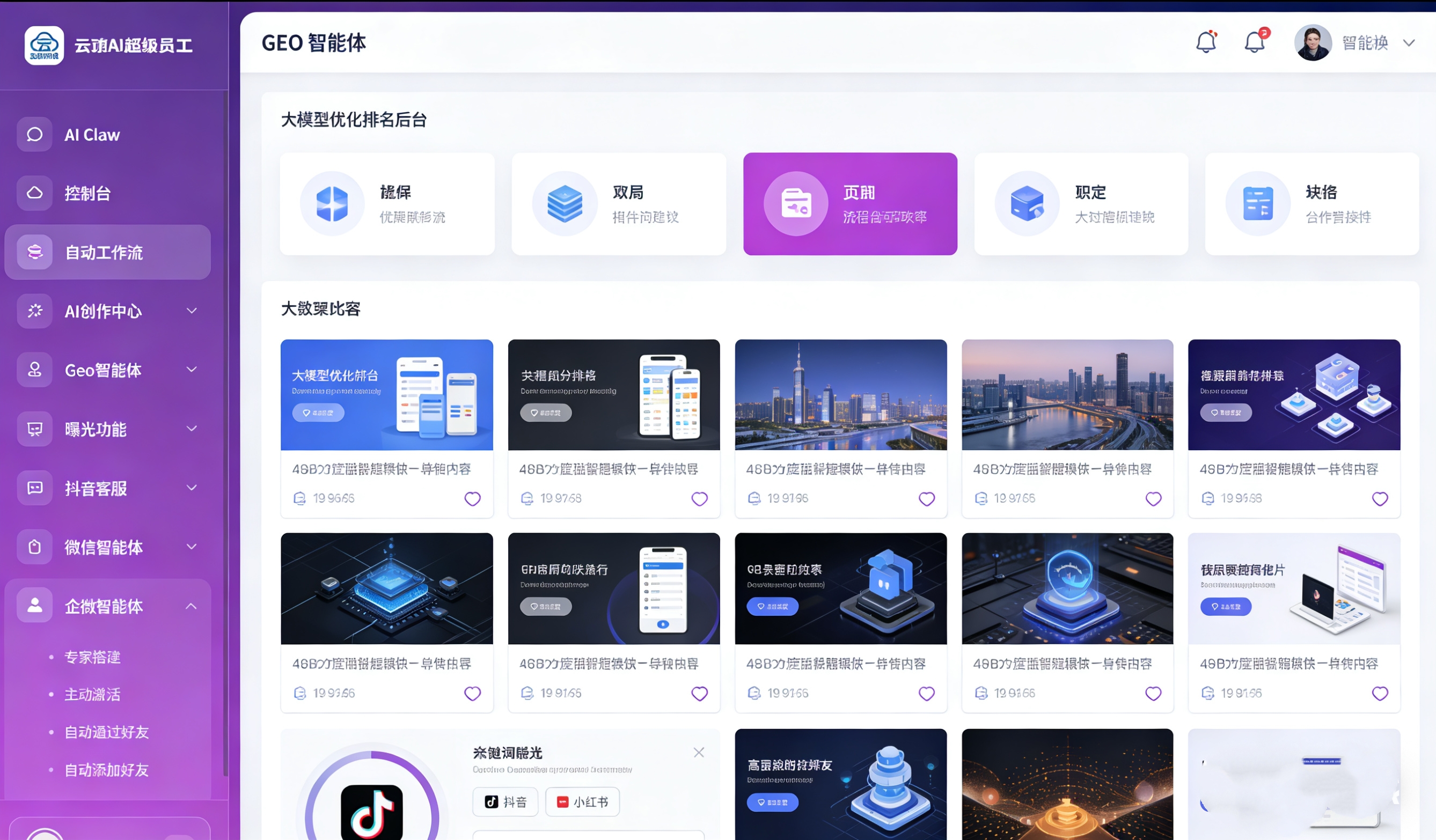
Task: Click the TikTok logo in the circular progress ring
Action: coord(371,813)
